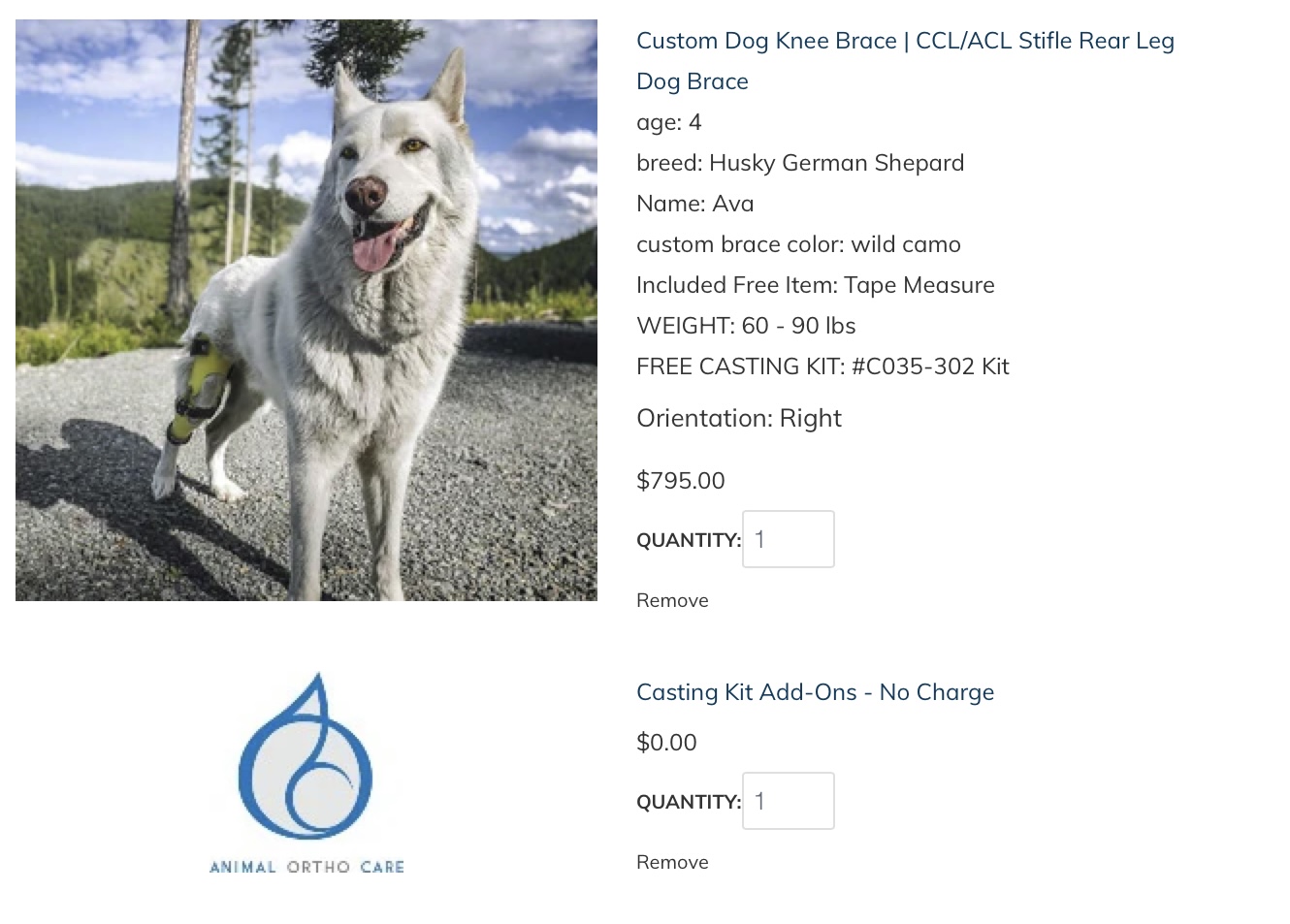Remove the Custom Dog Knee Brace item
The height and width of the screenshot is (924, 1290).
[672, 600]
